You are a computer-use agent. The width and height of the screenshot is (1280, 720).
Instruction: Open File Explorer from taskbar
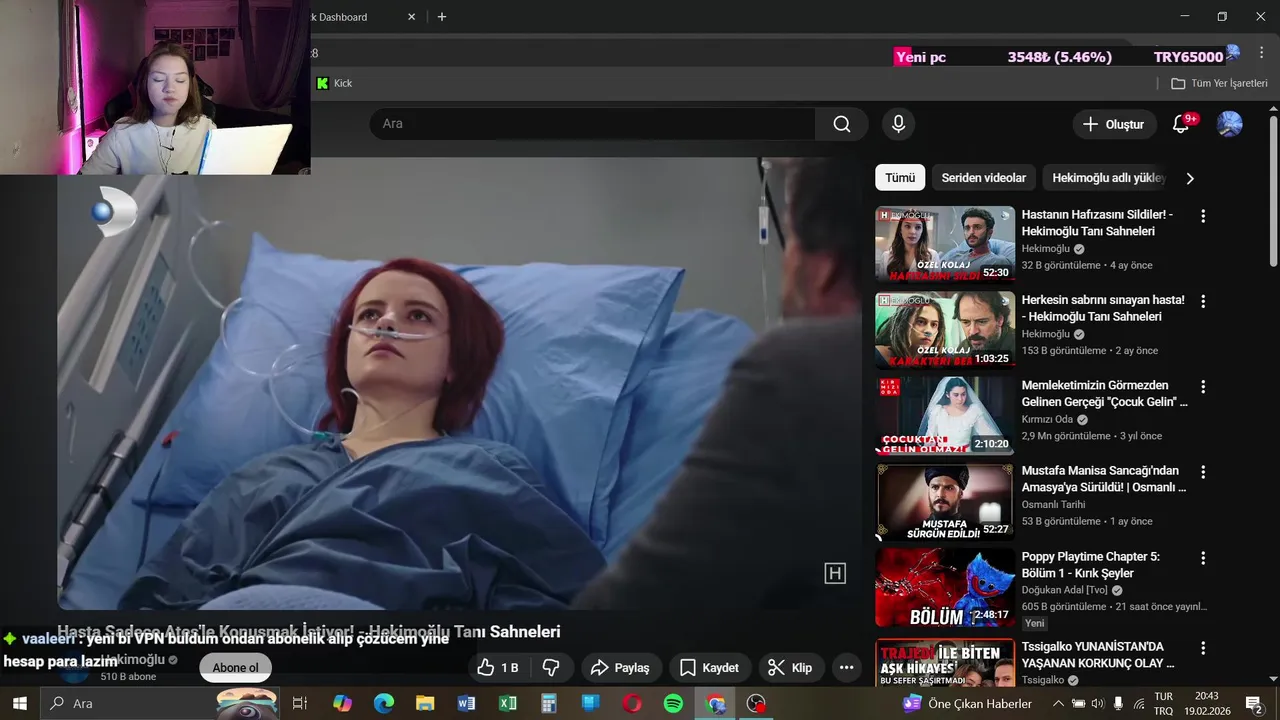pyautogui.click(x=425, y=703)
